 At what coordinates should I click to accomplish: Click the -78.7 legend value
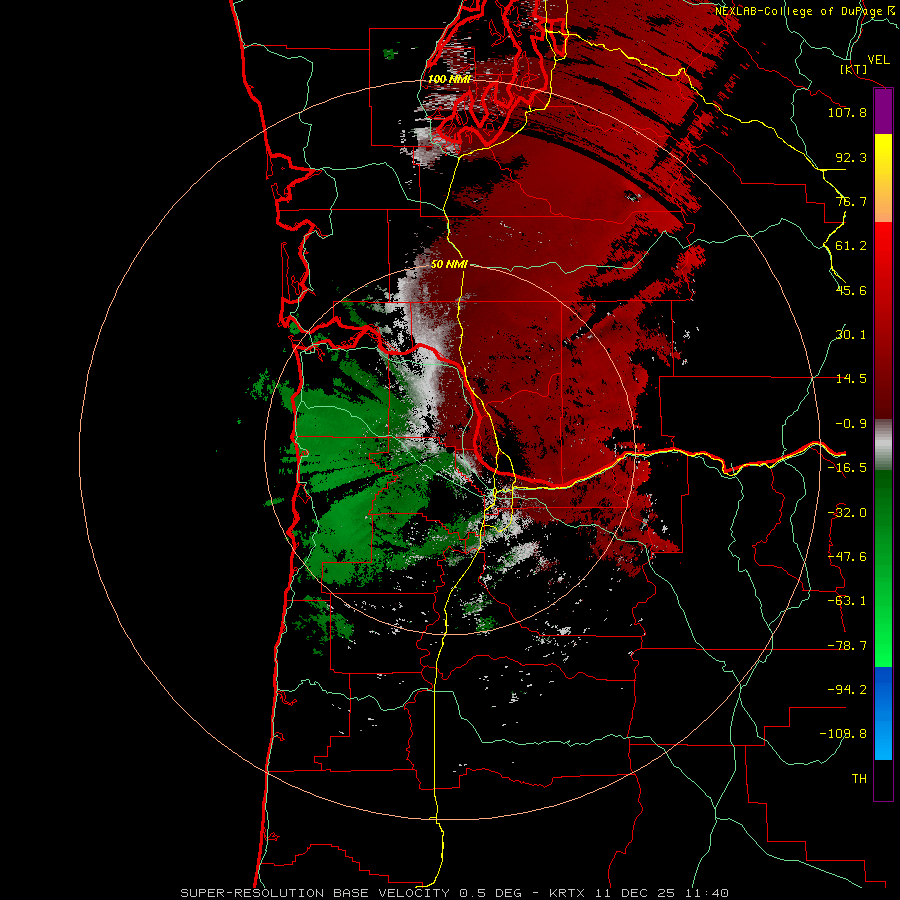click(x=847, y=646)
